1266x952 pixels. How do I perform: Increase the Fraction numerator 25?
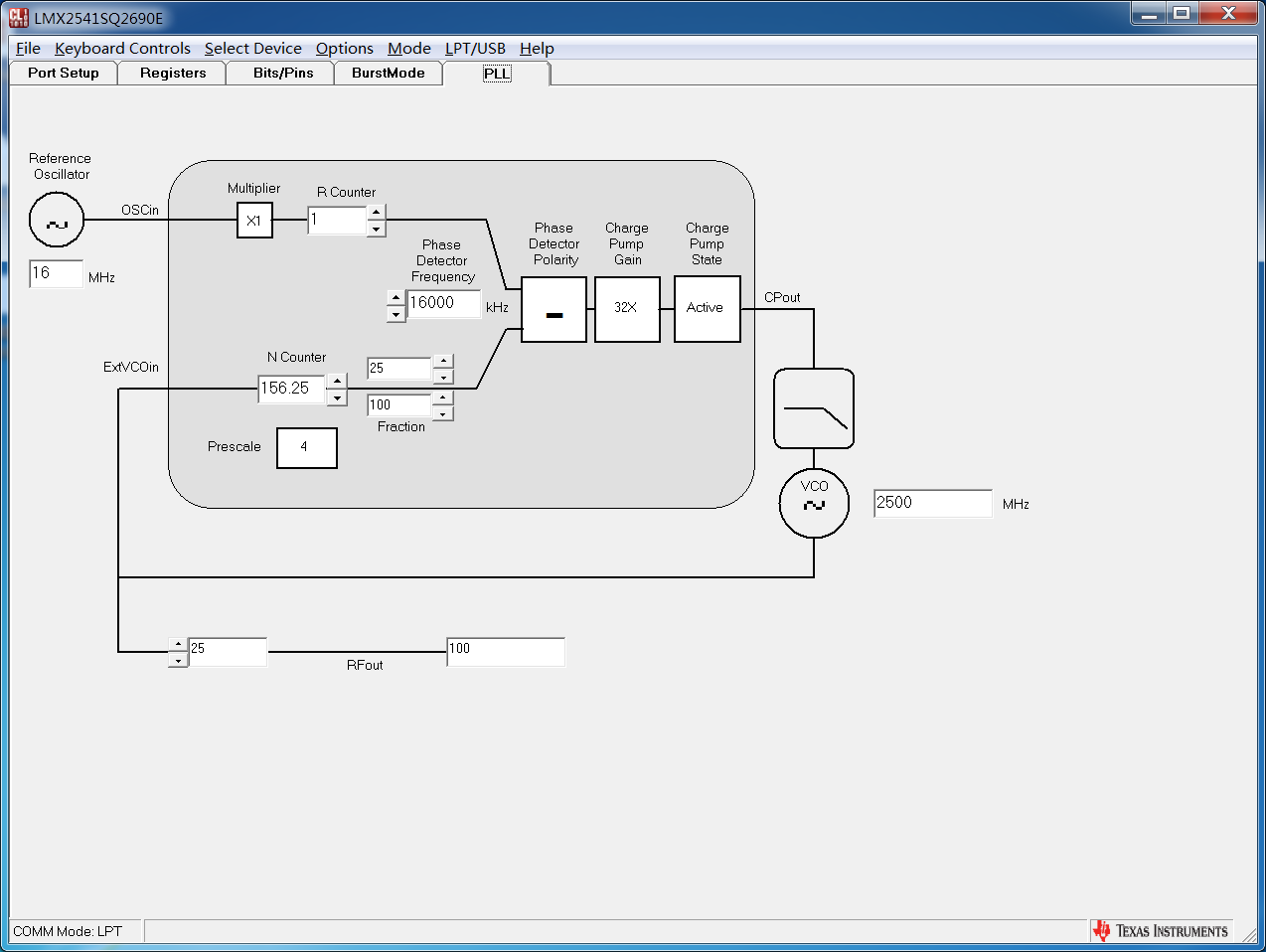(443, 362)
